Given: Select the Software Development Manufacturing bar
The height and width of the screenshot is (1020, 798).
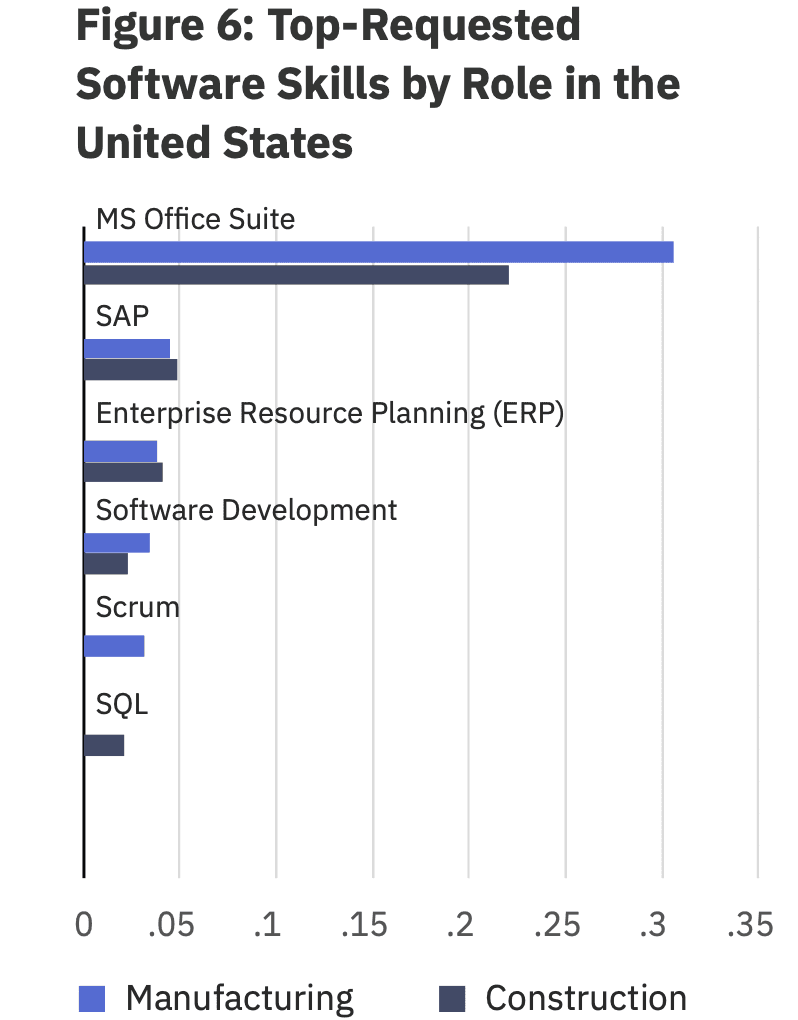Looking at the screenshot, I should click(117, 543).
